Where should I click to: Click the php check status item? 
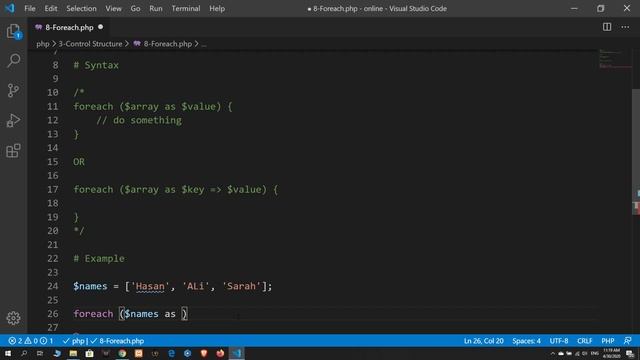(73, 340)
